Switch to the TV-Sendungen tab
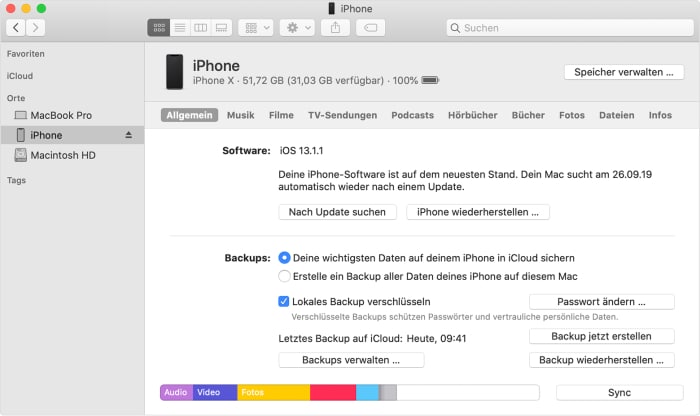Screen dimensions: 700x416 coord(342,115)
